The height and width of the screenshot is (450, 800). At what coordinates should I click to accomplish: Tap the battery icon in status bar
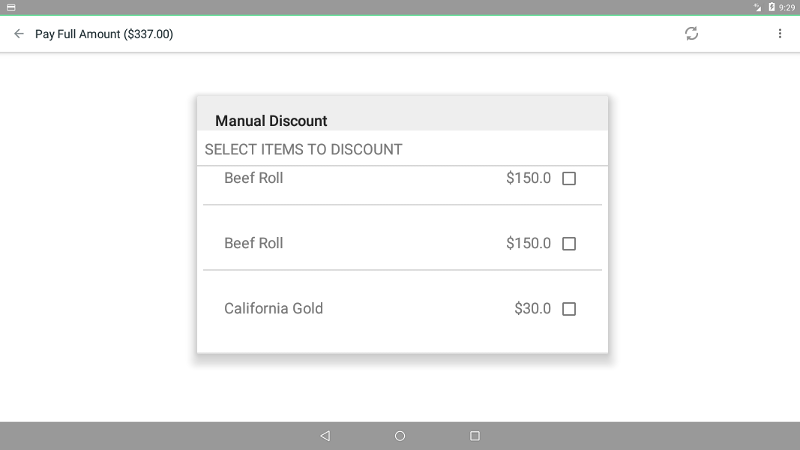click(771, 7)
